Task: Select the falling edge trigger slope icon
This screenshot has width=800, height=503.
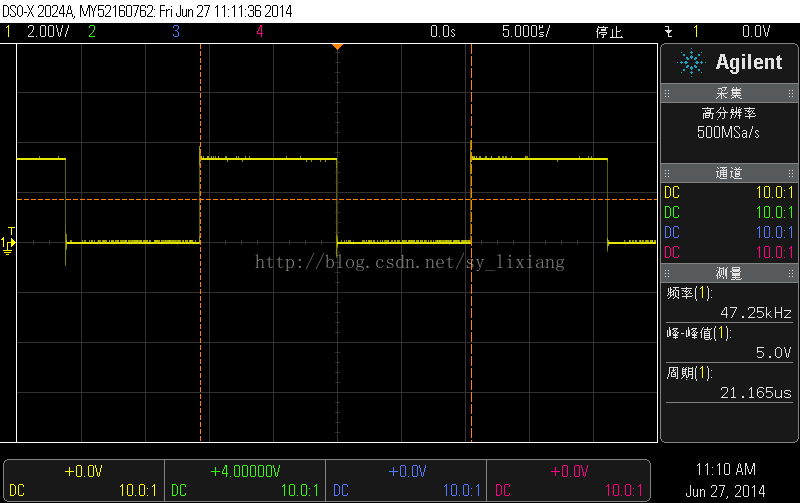Action: click(x=669, y=32)
